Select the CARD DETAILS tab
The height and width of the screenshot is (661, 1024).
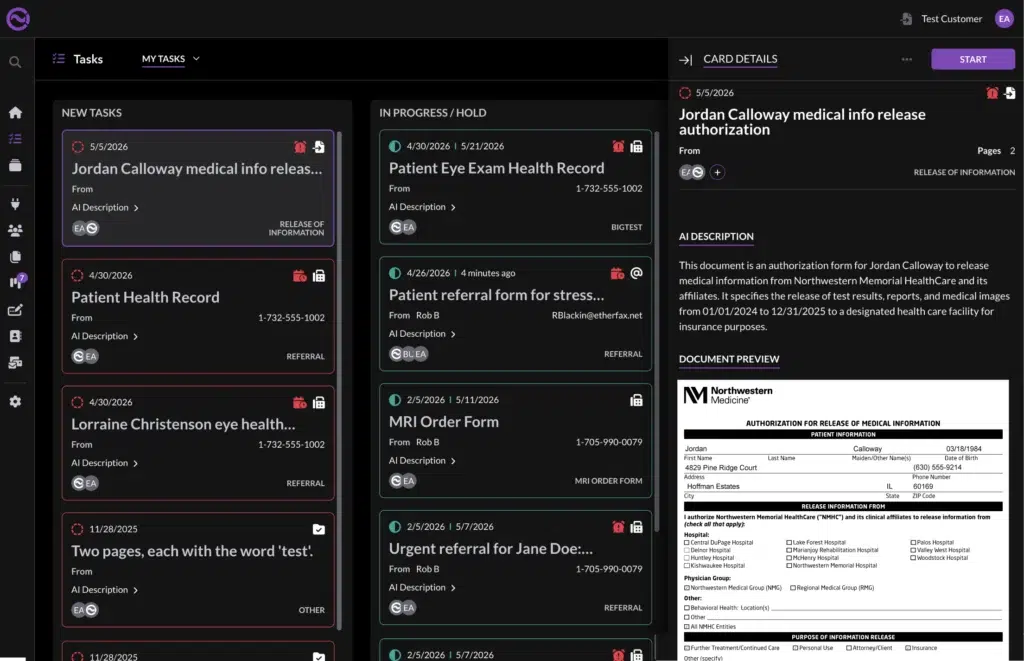(740, 59)
